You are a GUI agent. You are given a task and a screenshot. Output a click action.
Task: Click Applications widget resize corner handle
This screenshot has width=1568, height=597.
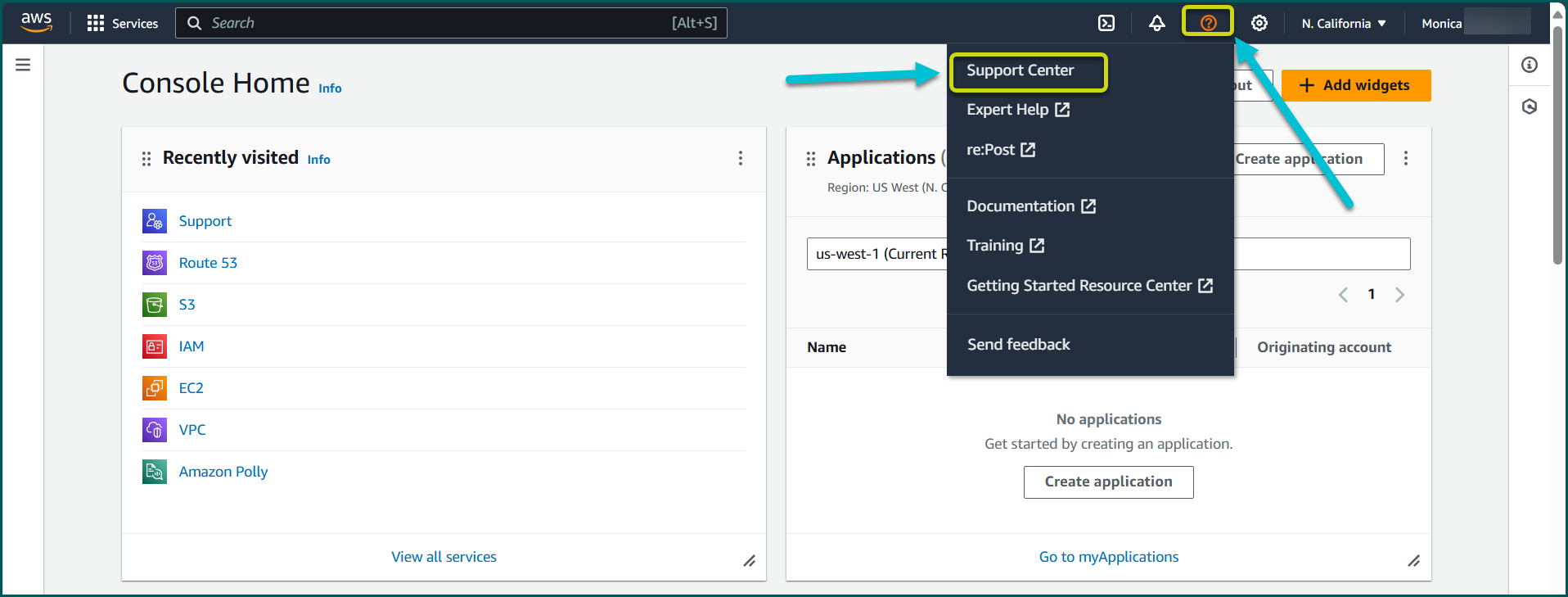(1413, 561)
